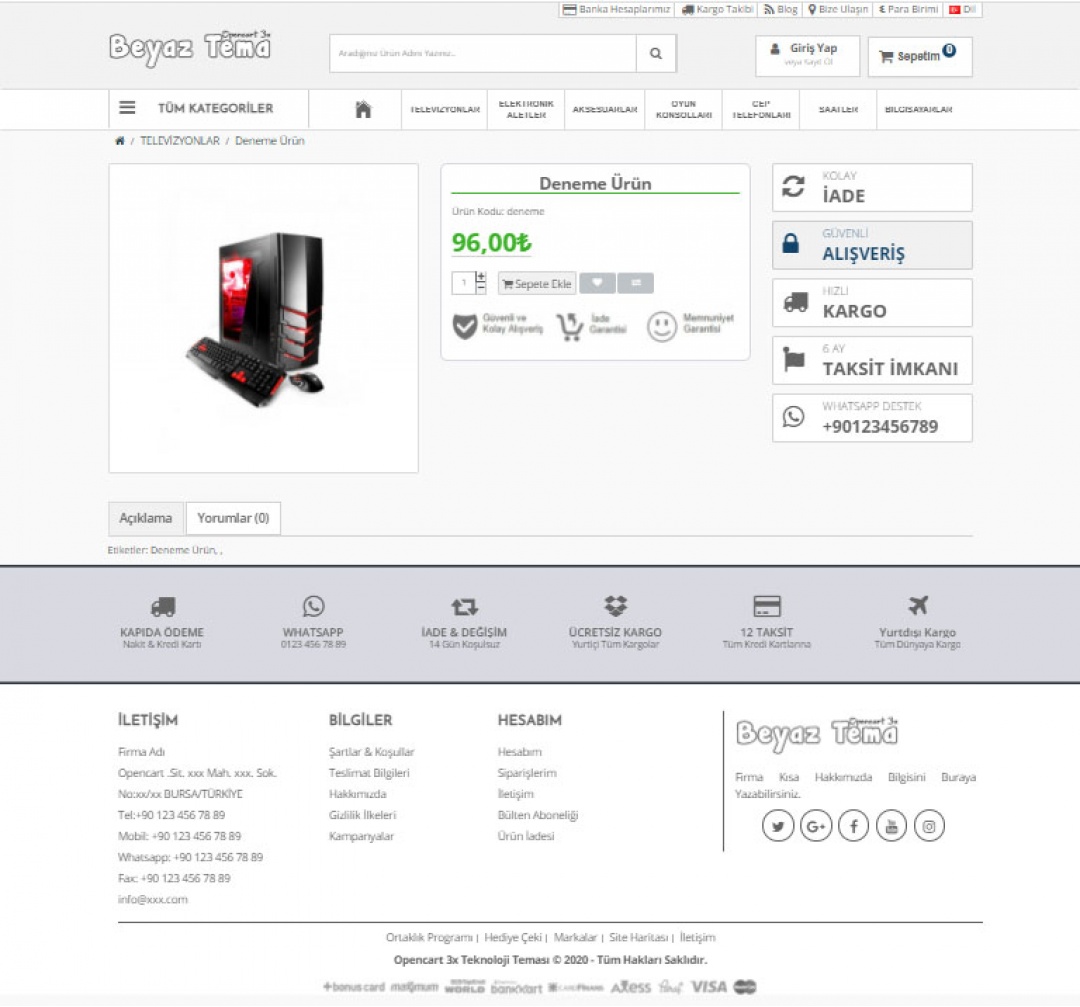The height and width of the screenshot is (1007, 1080).
Task: Switch to the Yorumlar (0) tab
Action: tap(233, 518)
